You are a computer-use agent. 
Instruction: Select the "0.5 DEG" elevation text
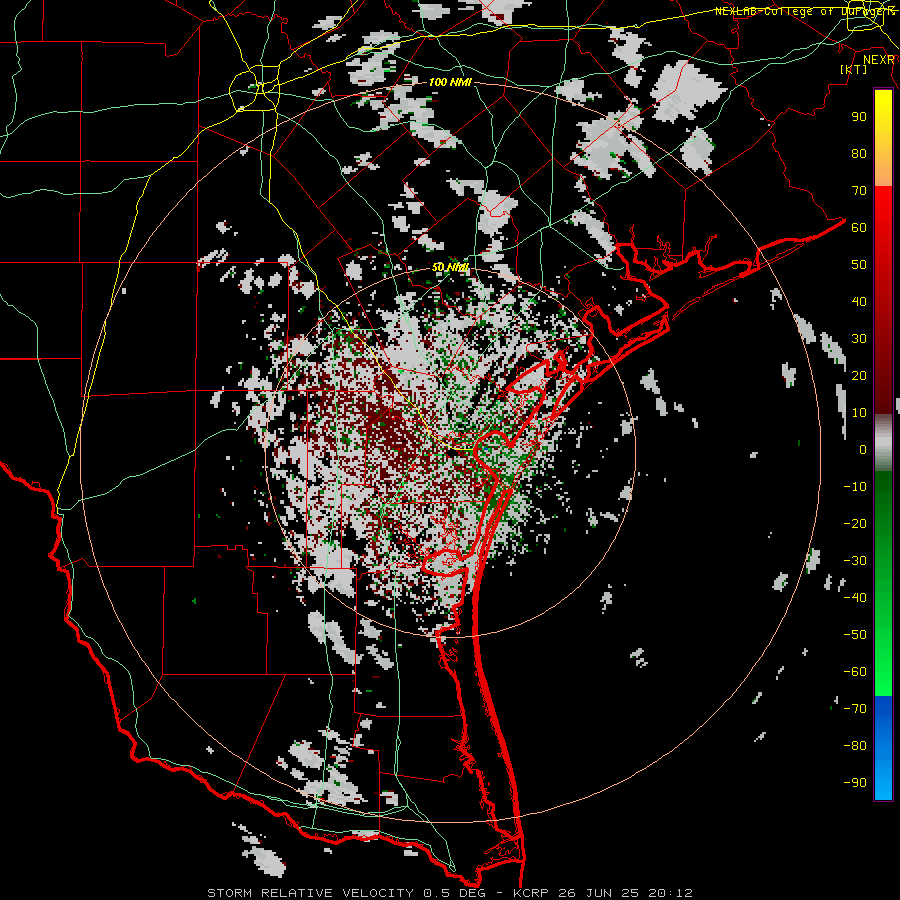click(x=454, y=893)
